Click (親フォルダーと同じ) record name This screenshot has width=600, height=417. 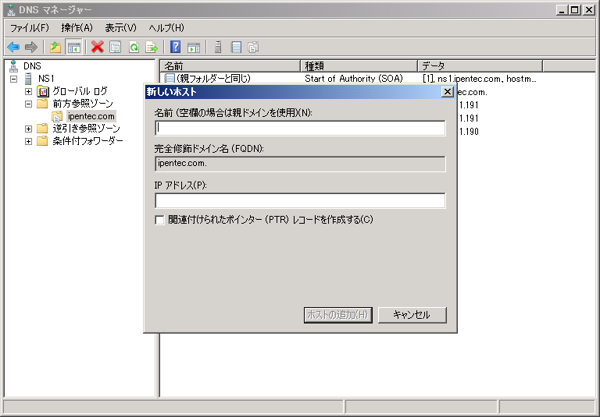[214, 78]
